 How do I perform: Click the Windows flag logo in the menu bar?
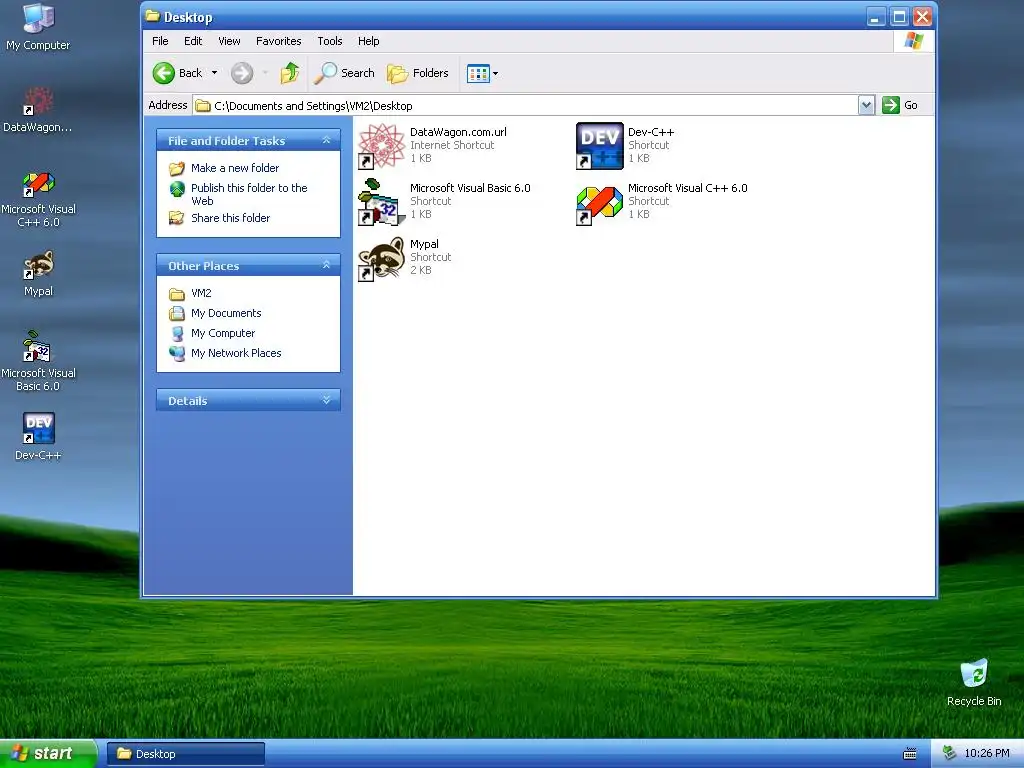pyautogui.click(x=914, y=41)
